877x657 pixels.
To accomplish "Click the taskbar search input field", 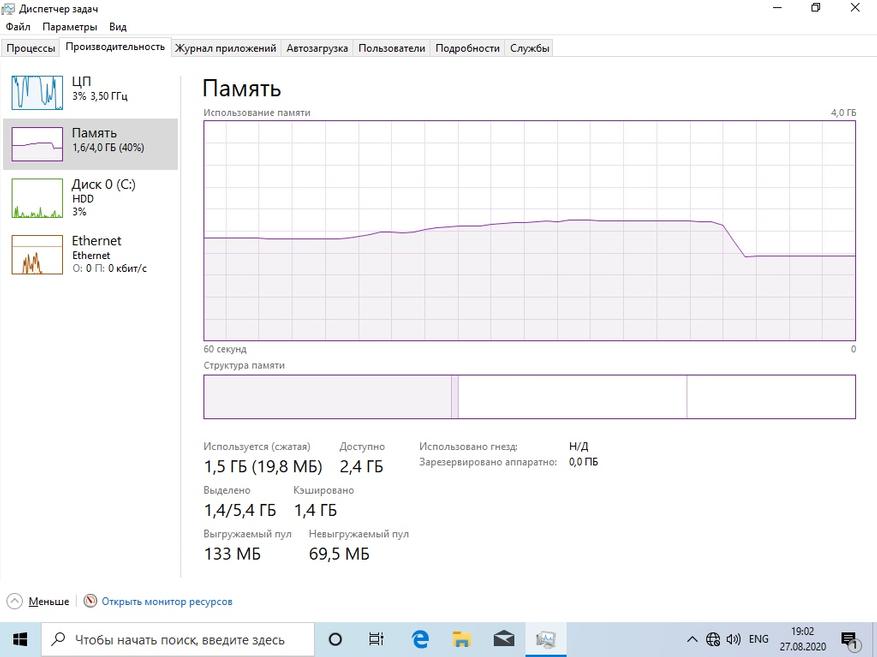I will coord(178,639).
